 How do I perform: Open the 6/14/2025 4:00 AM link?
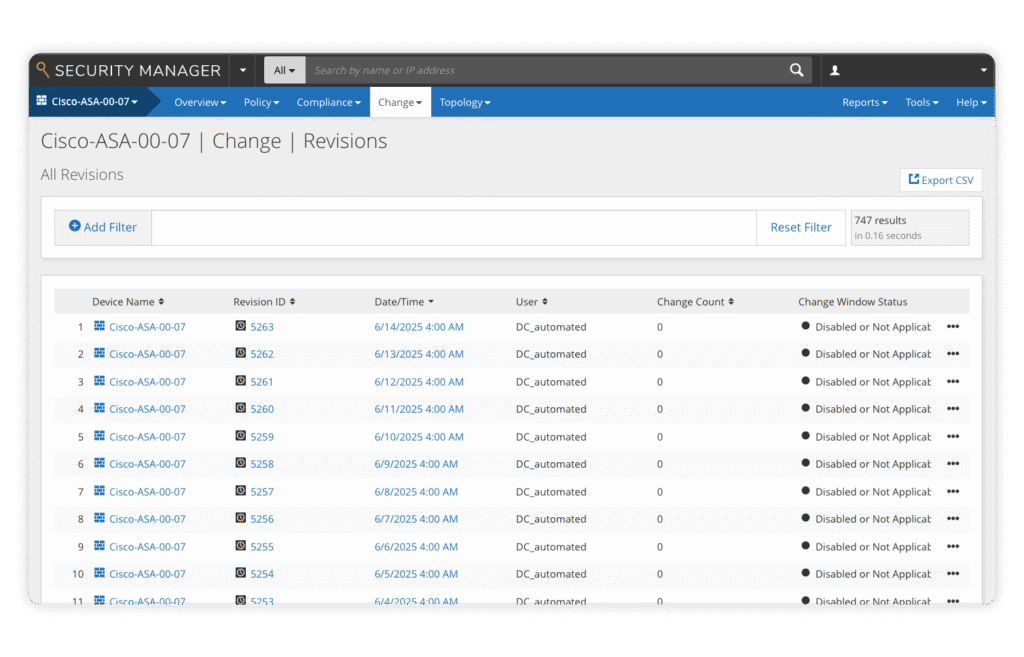[x=419, y=327]
